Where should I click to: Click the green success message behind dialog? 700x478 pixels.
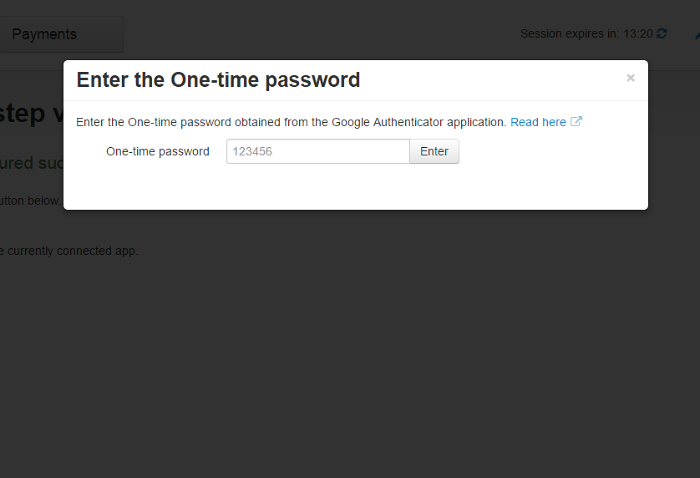click(31, 163)
